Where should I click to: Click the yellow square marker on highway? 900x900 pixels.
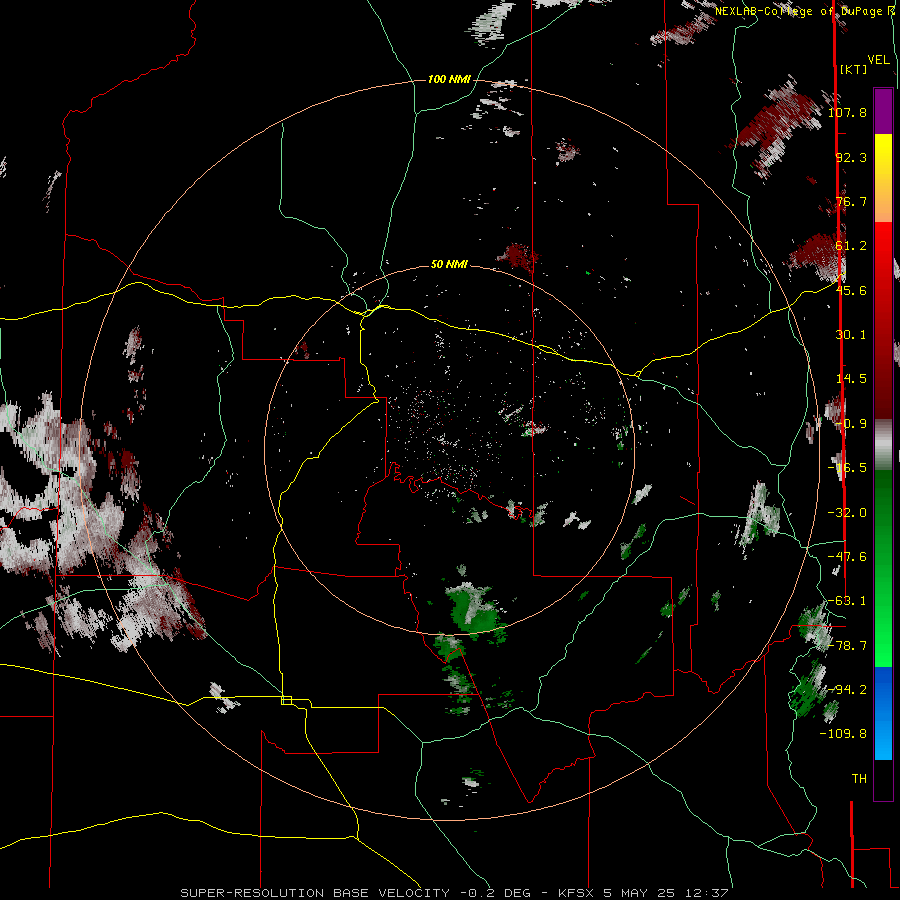[x=286, y=700]
